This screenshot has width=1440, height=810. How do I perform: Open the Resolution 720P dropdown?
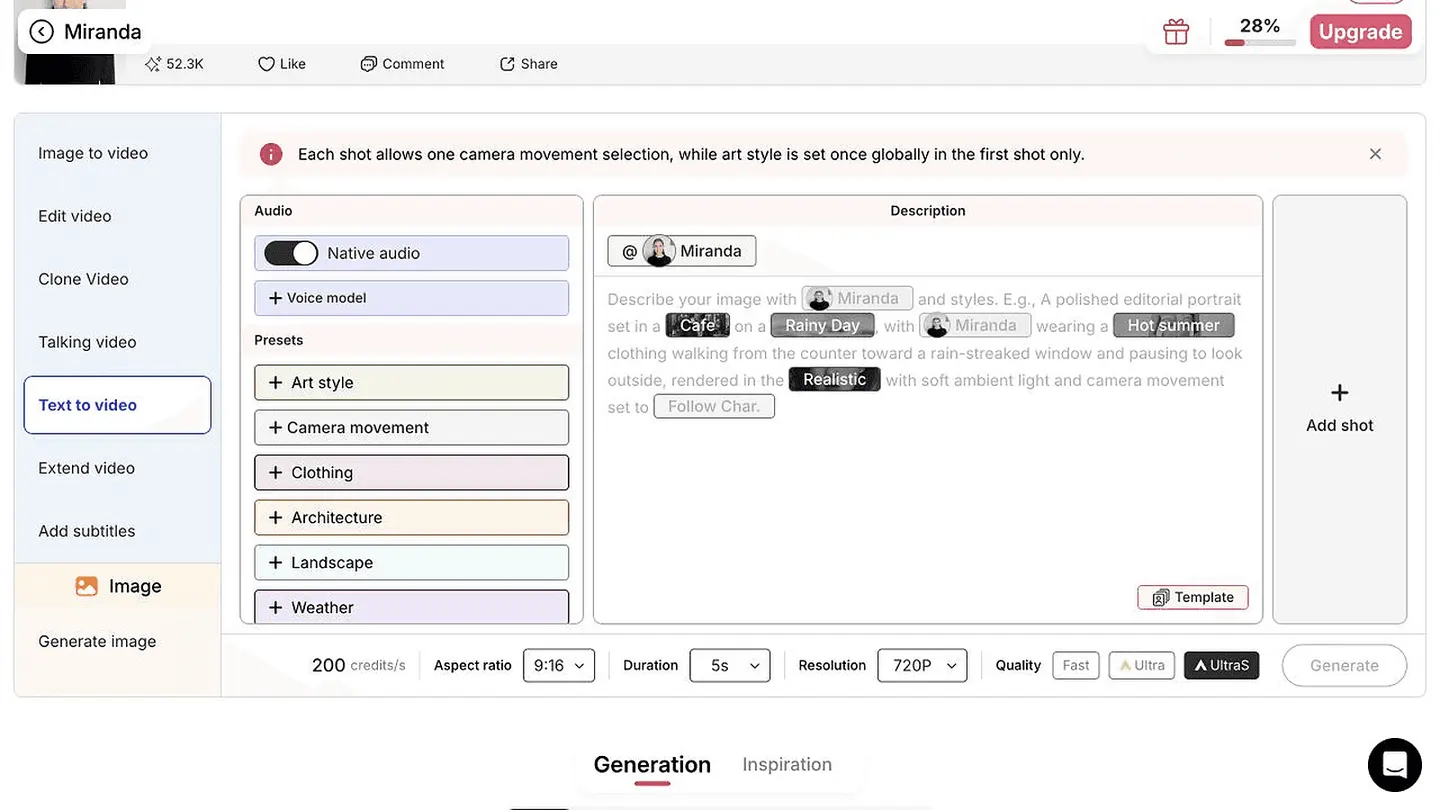pos(922,666)
